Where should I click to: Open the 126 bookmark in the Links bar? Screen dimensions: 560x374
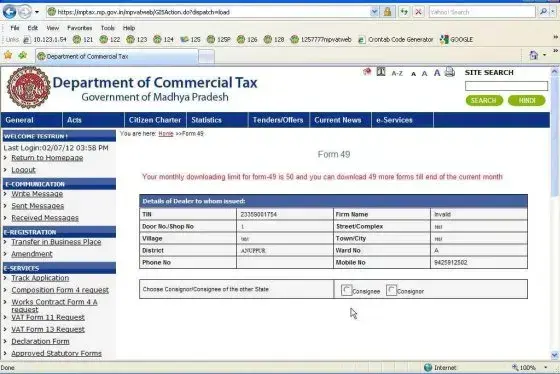pos(247,39)
